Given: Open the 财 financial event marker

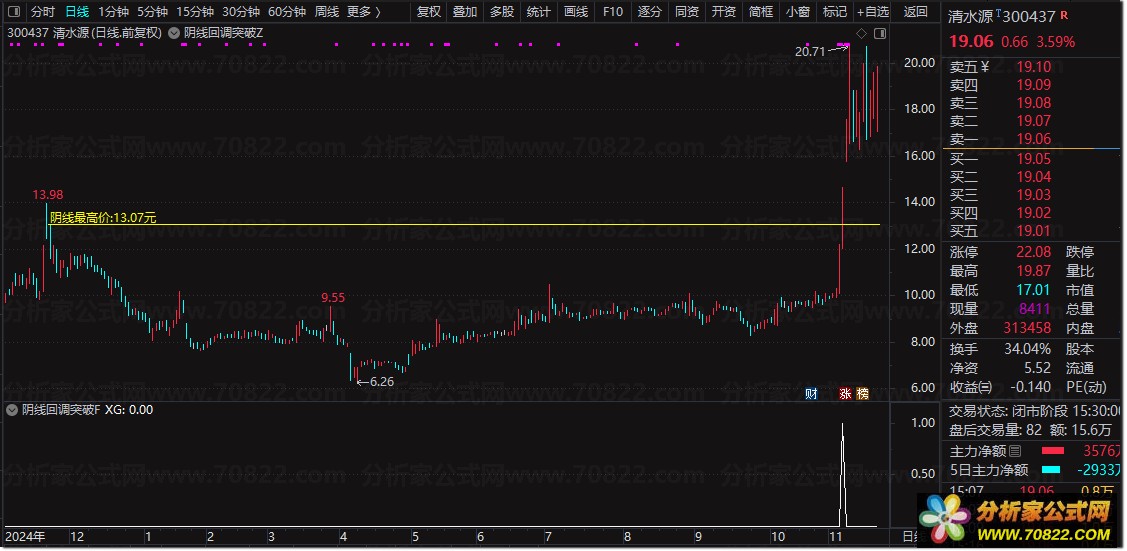Looking at the screenshot, I should [x=811, y=394].
